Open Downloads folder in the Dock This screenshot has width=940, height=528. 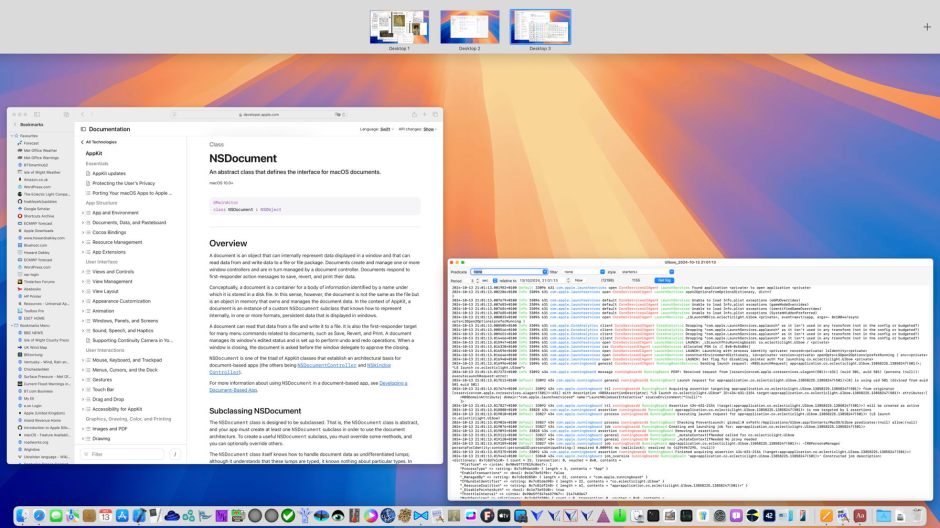(x=884, y=515)
